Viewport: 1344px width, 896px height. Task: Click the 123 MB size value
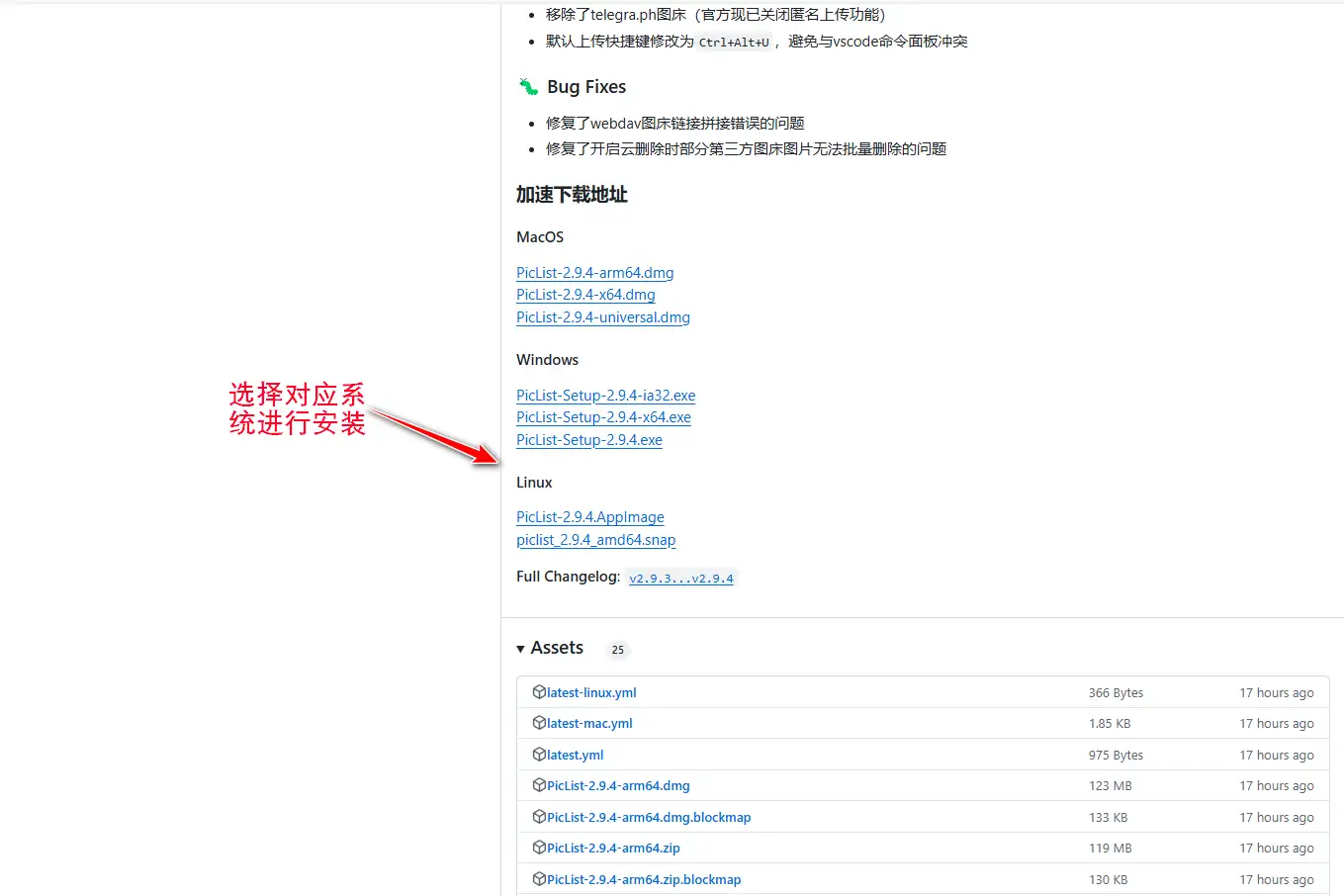pyautogui.click(x=1110, y=786)
